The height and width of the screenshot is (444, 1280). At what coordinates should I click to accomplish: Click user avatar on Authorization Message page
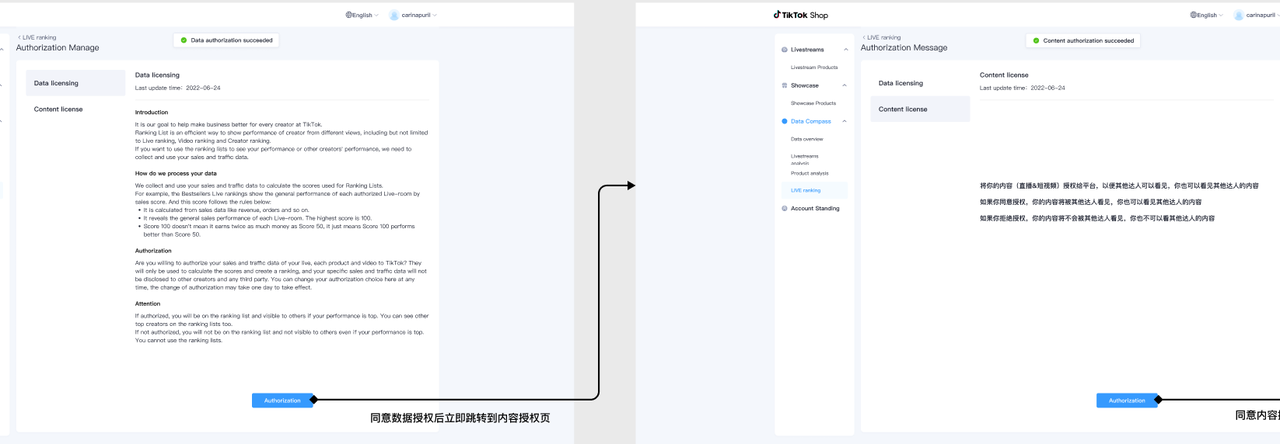pyautogui.click(x=1239, y=15)
